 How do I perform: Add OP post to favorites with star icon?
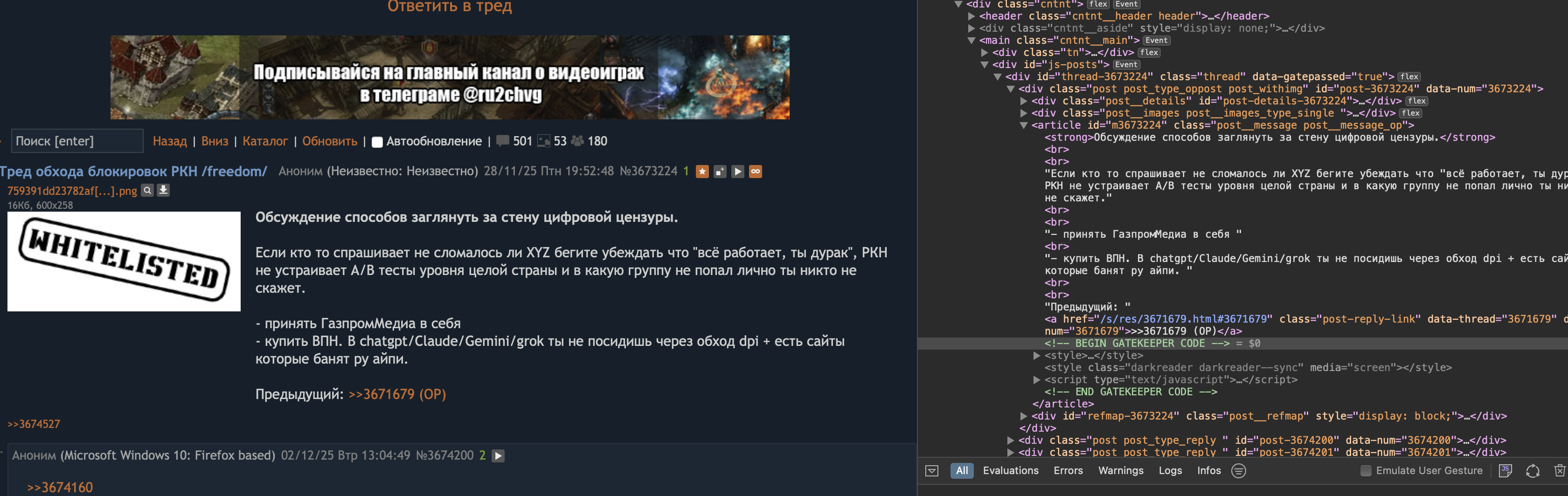point(702,172)
